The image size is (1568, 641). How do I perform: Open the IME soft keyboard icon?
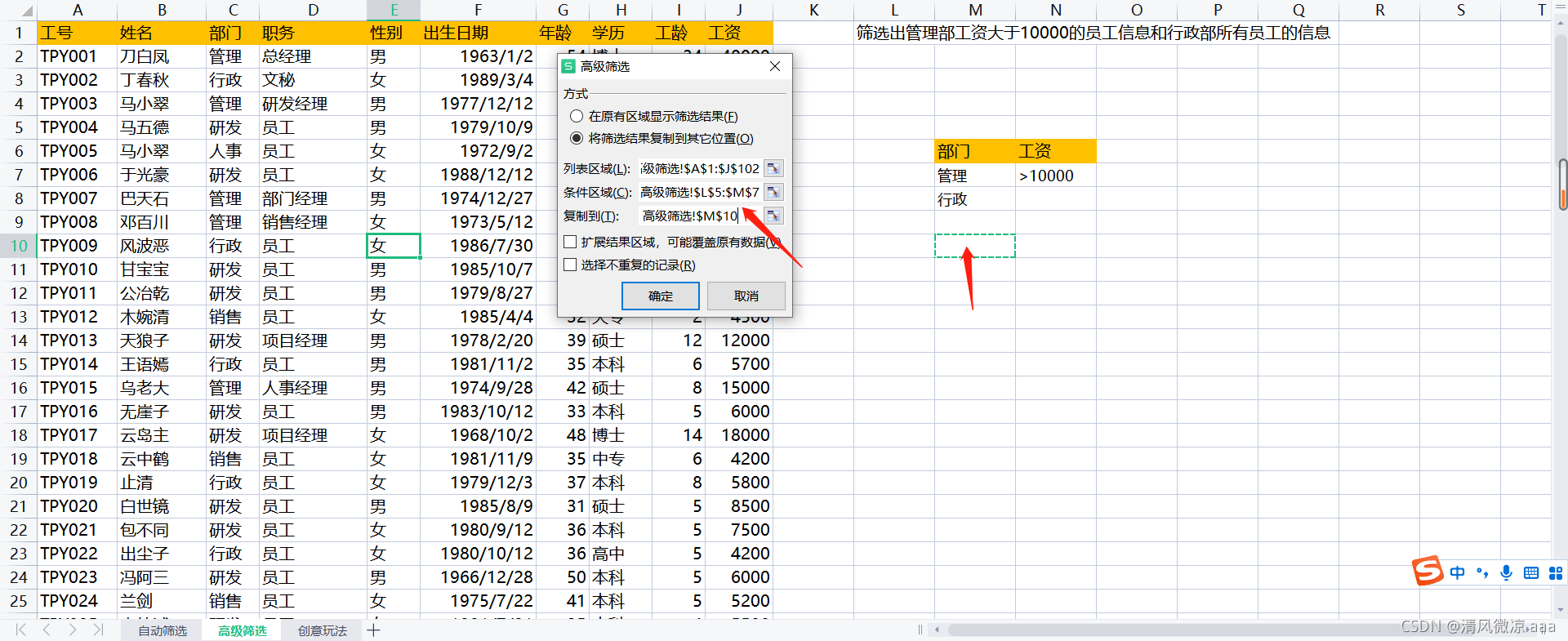pyautogui.click(x=1531, y=573)
